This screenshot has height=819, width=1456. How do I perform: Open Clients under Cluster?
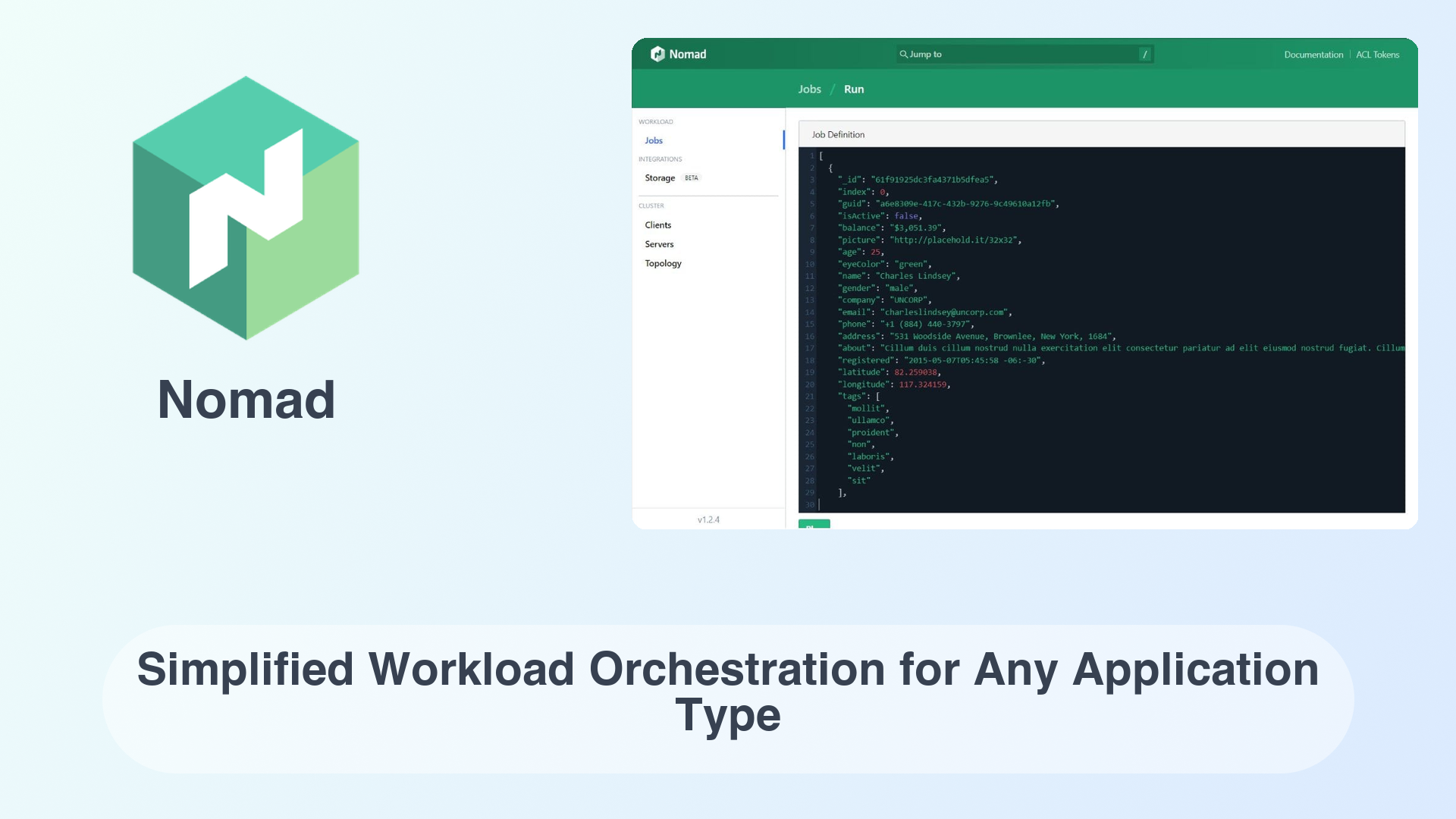(x=657, y=225)
